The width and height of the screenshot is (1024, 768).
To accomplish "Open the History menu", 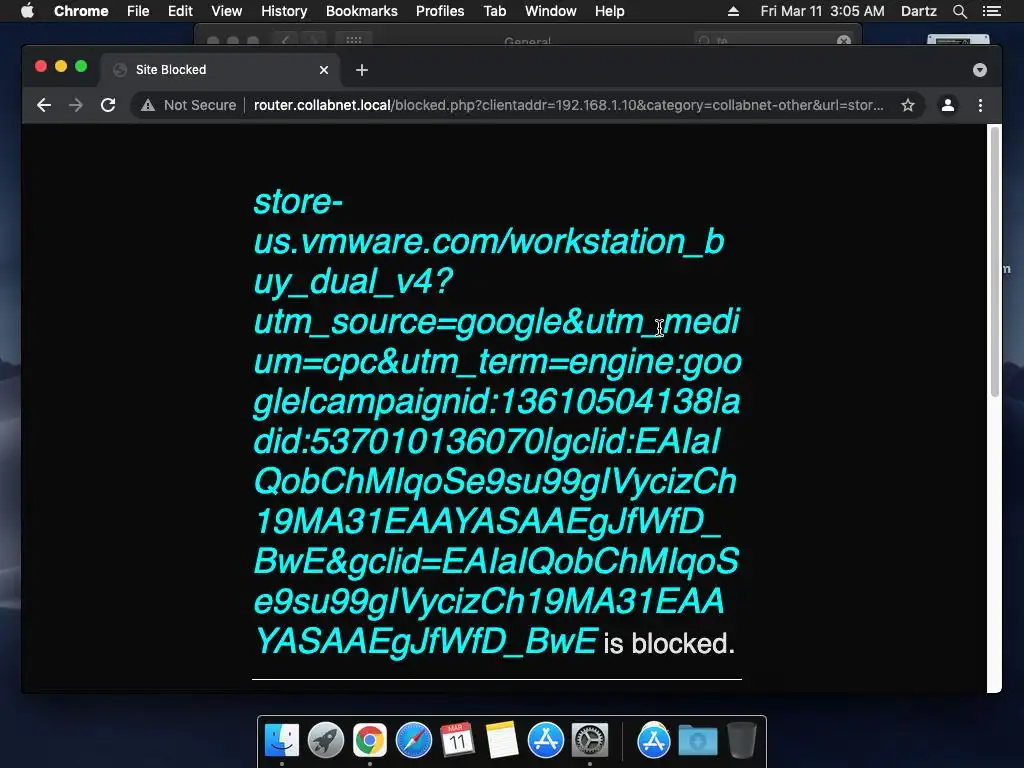I will (284, 11).
